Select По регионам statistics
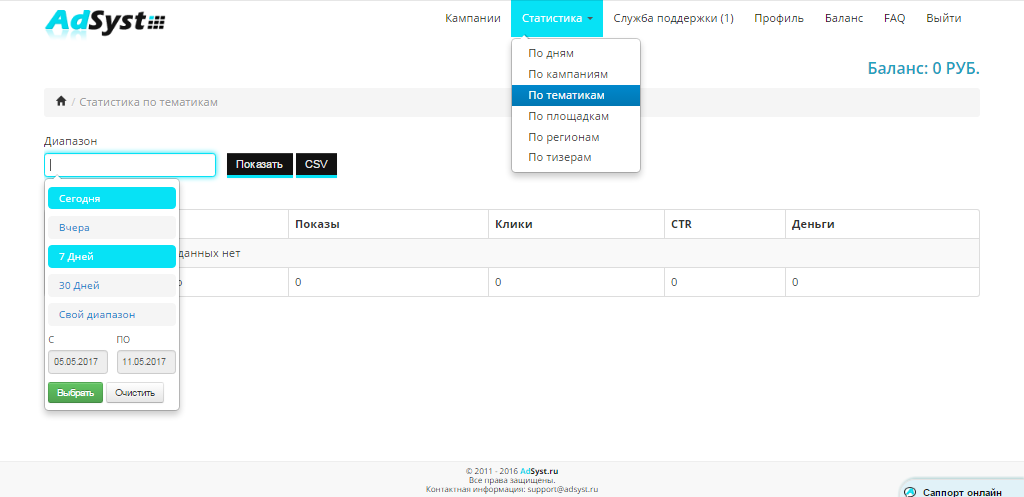The image size is (1024, 497). point(575,137)
